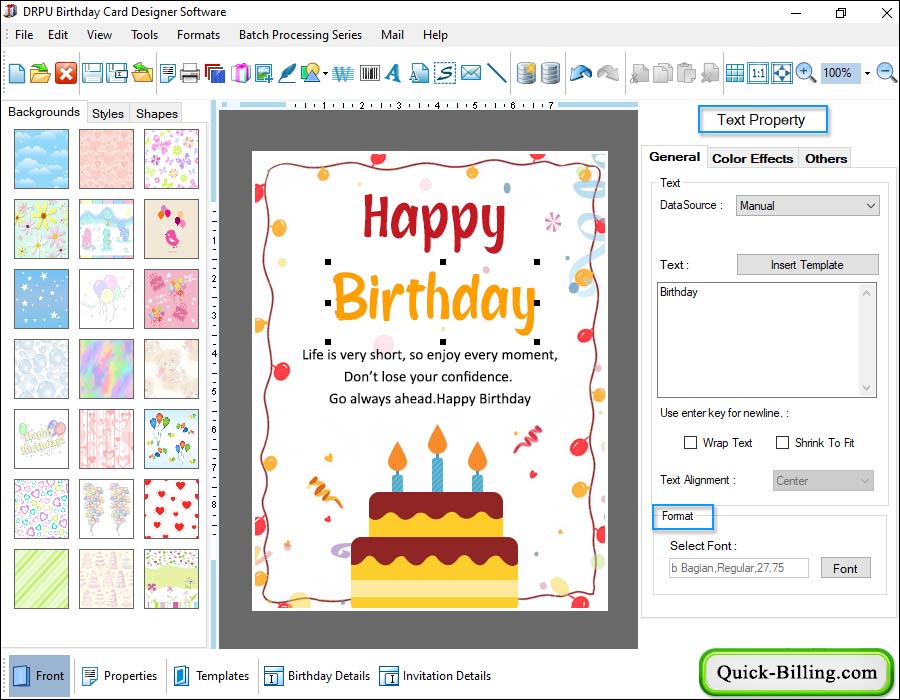This screenshot has height=700, width=900.
Task: Click the Select Font field
Action: pyautogui.click(x=739, y=568)
